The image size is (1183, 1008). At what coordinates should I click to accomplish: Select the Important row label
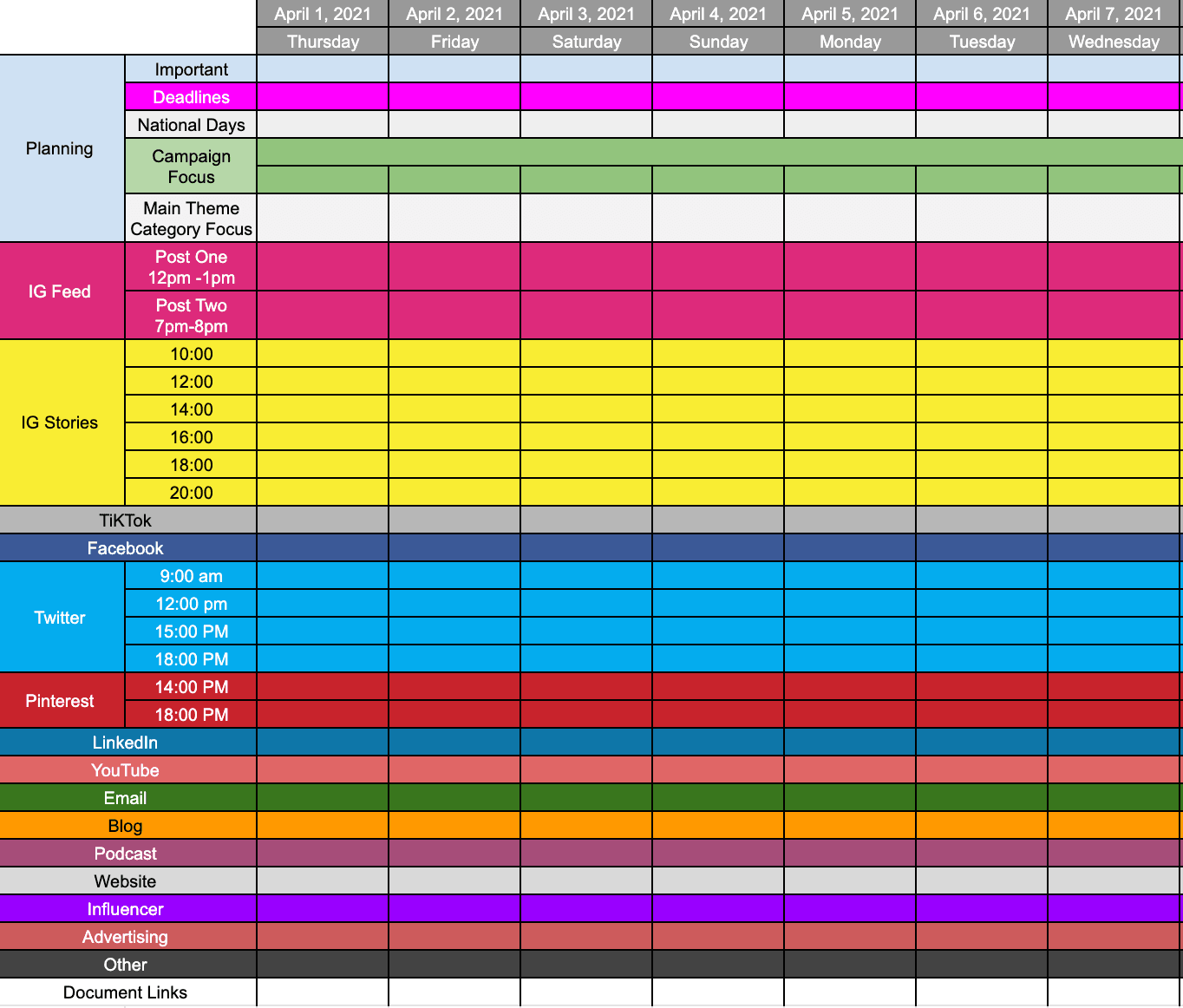[x=191, y=69]
